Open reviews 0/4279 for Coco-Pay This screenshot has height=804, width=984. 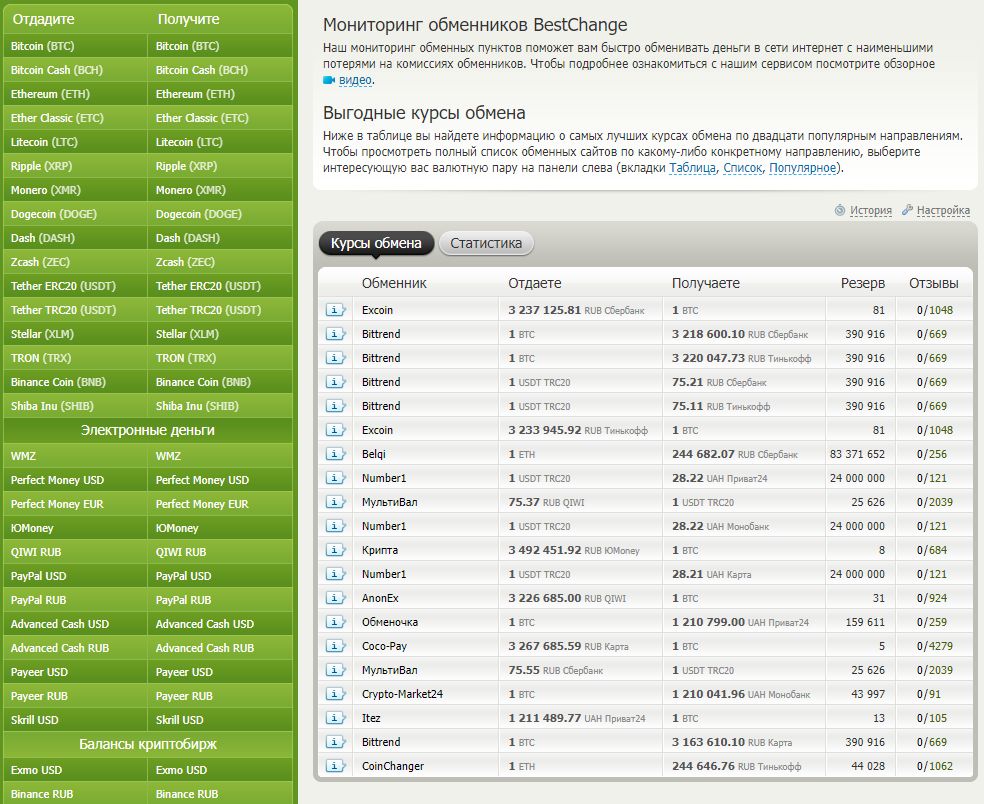point(934,646)
